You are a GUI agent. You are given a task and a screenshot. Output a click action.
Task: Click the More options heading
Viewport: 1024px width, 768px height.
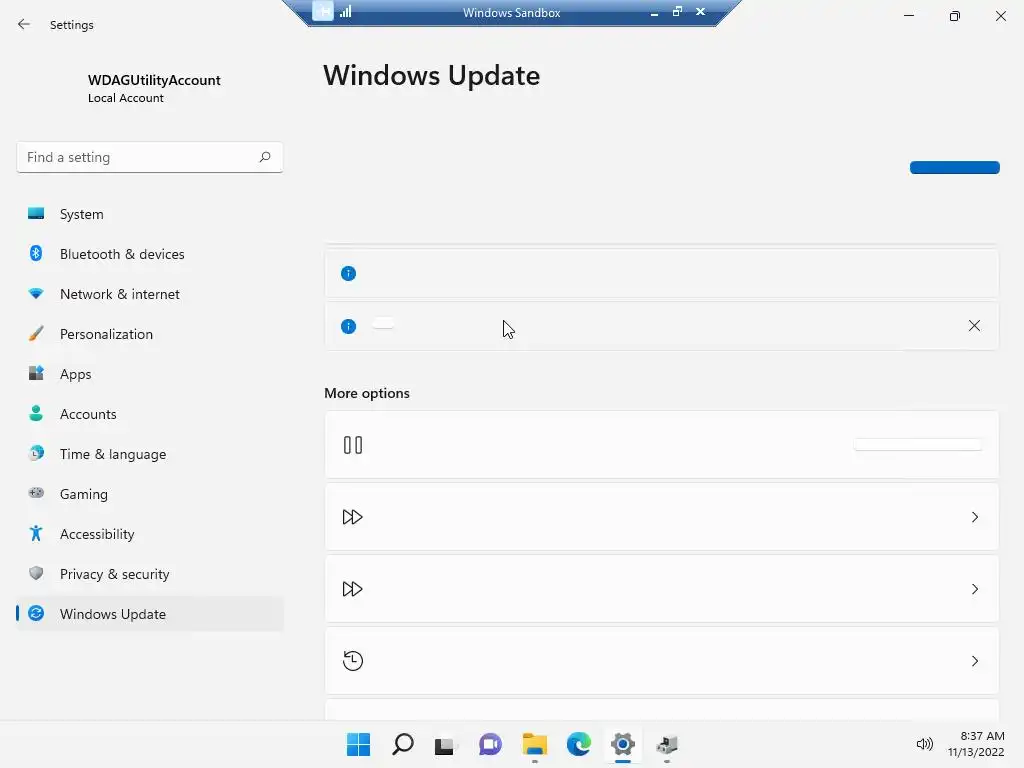367,393
